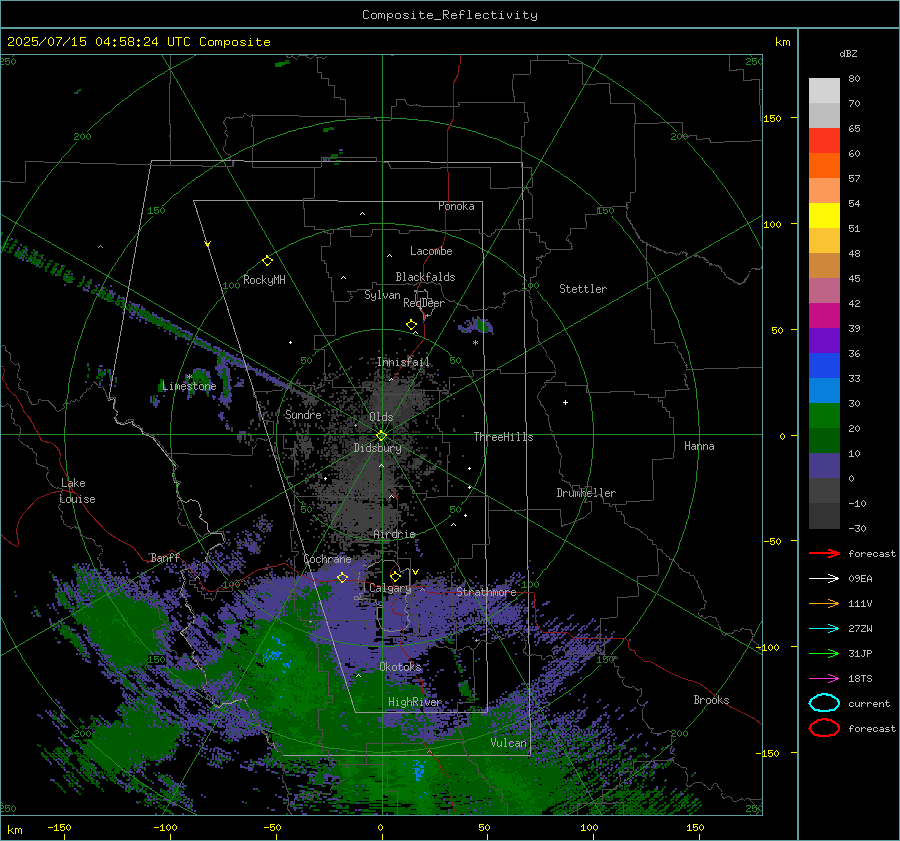Click the magenta 18TS arrow in the legend
This screenshot has height=841, width=900.
click(824, 679)
